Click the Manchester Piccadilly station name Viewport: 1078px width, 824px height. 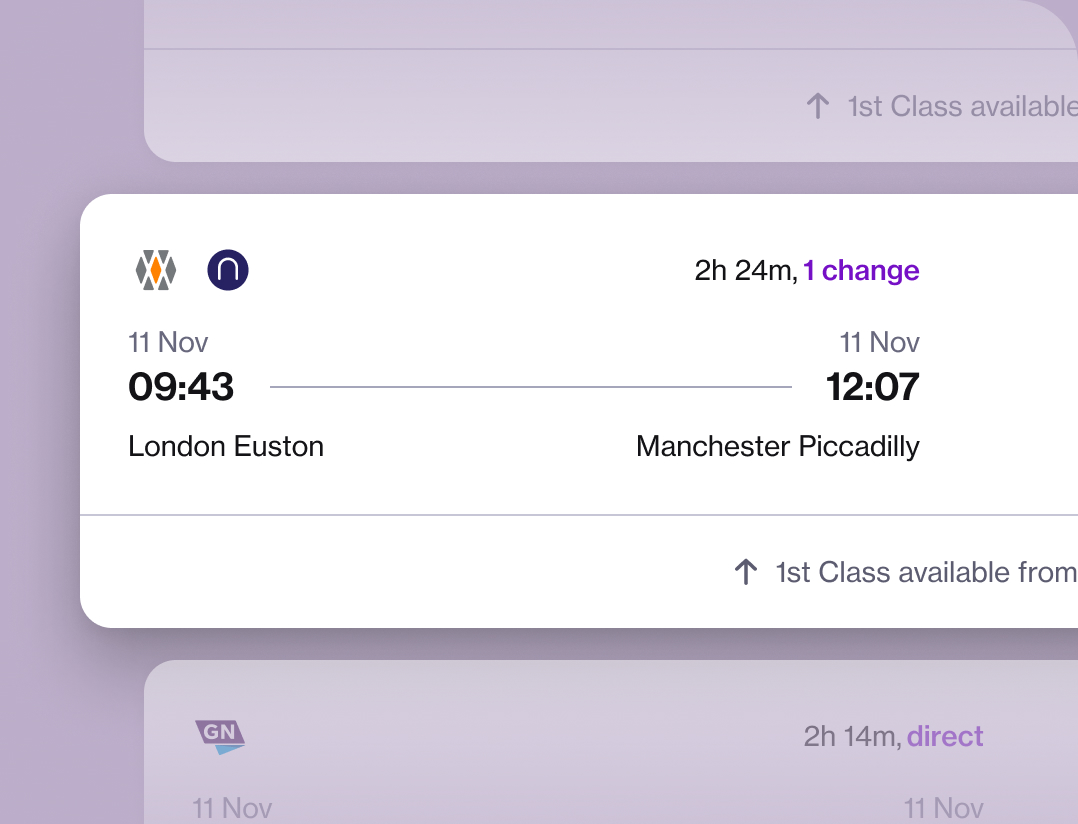[777, 446]
